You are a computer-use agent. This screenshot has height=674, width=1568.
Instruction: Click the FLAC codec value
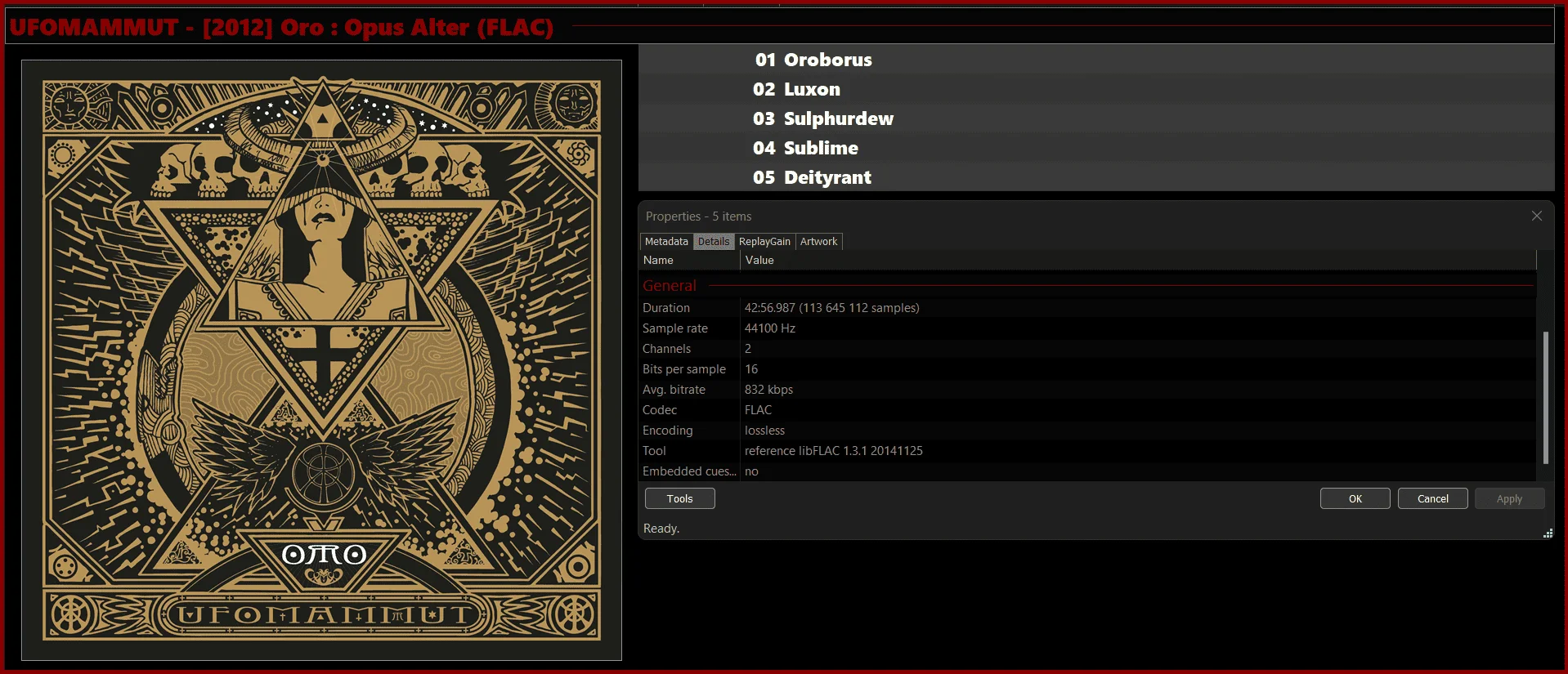[x=758, y=410]
